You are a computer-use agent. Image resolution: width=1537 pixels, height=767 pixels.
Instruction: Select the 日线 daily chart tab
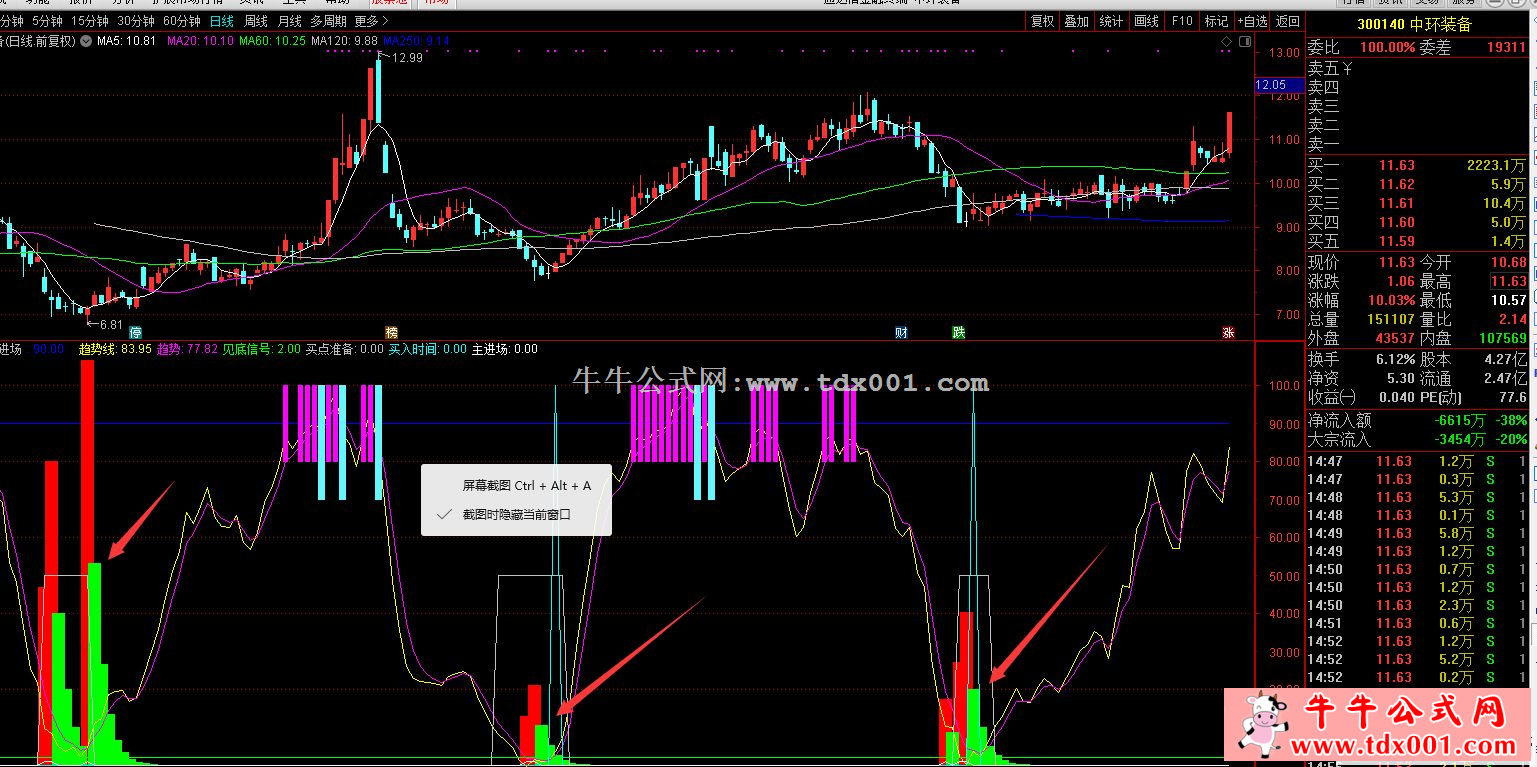(x=222, y=20)
